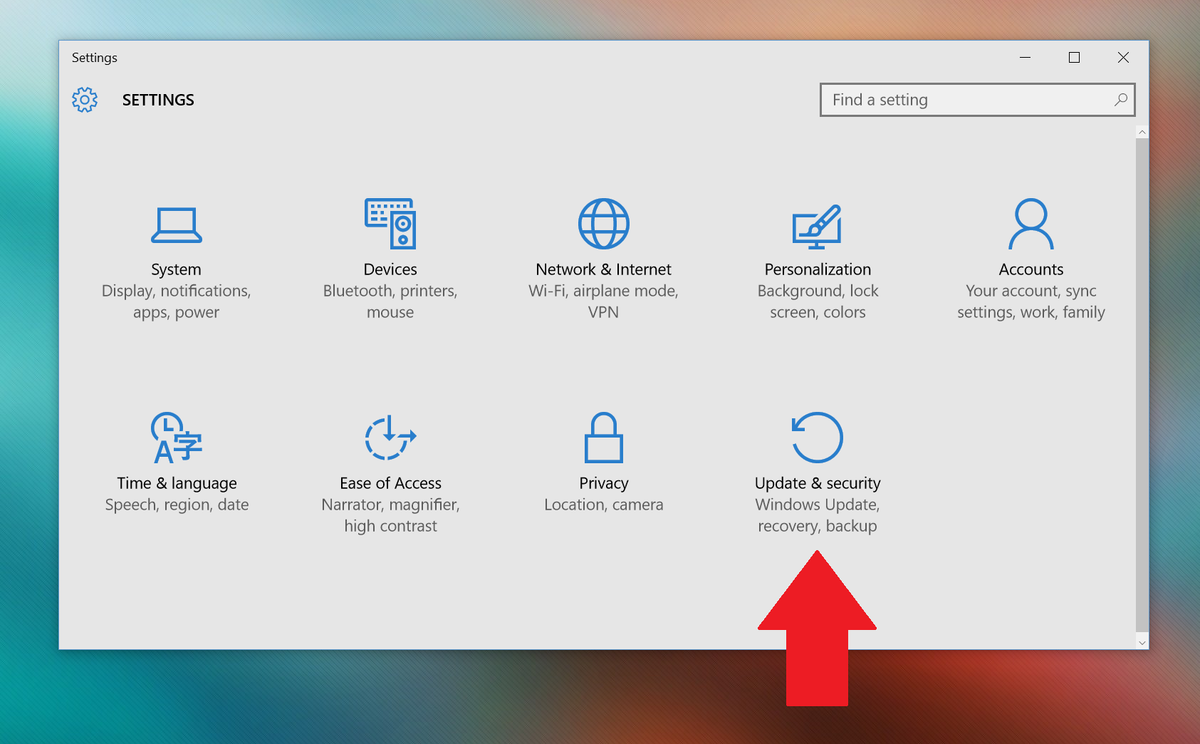Select the Windows Update, recovery, backup link text

tap(817, 515)
